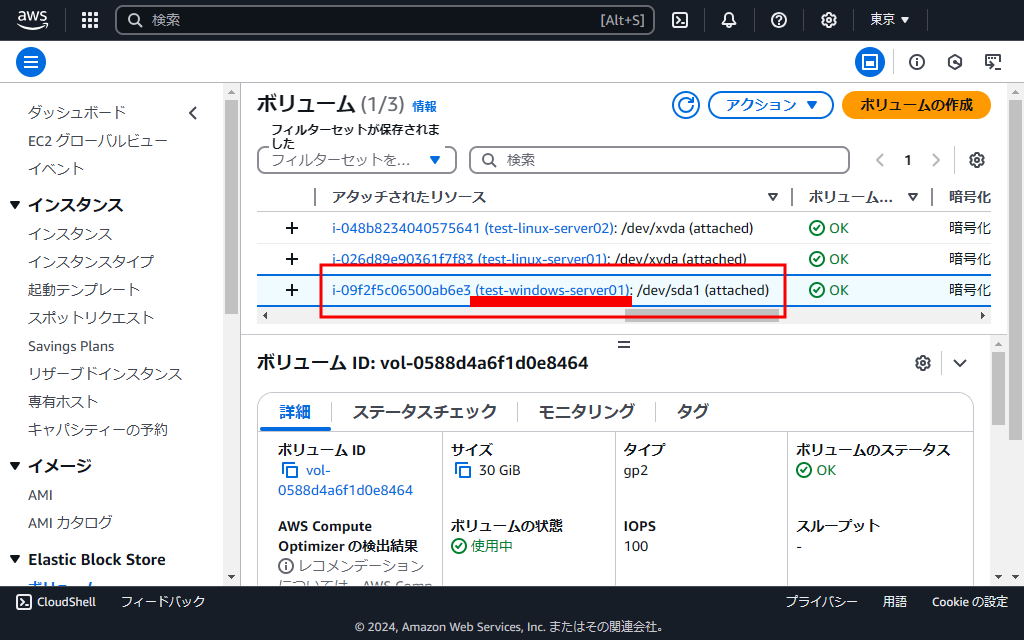Switch to the ステータスチェック tab
The image size is (1024, 640).
pyautogui.click(x=424, y=412)
